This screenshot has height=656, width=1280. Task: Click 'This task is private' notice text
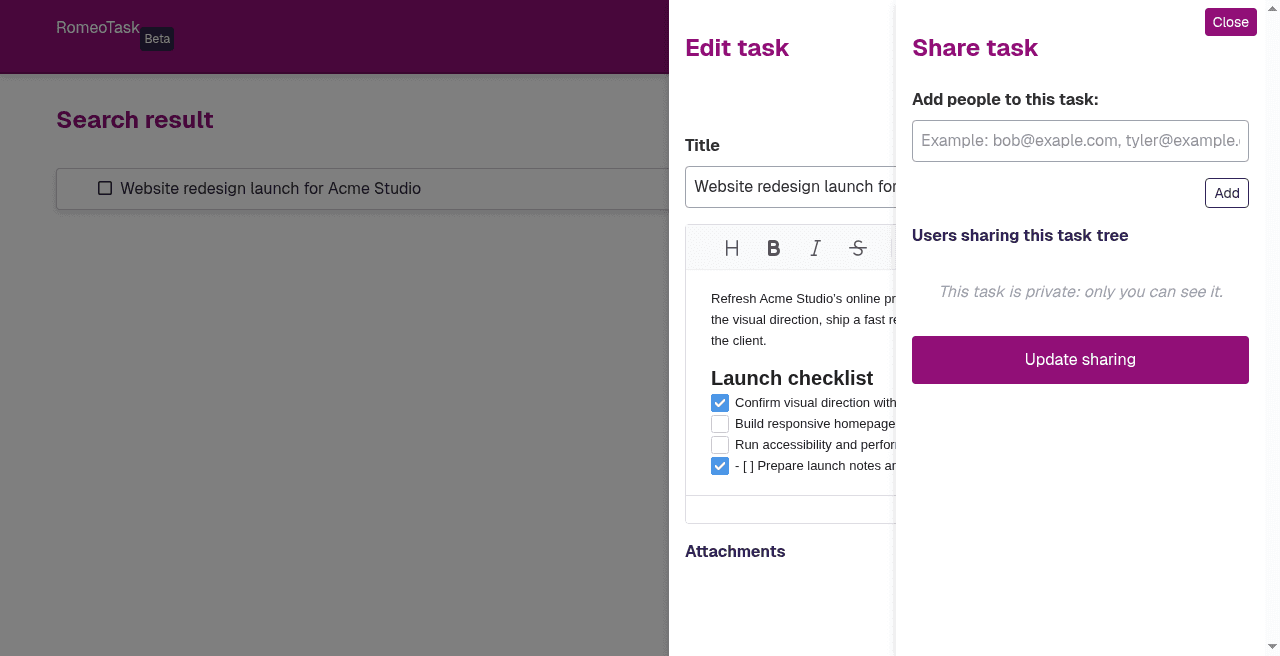pyautogui.click(x=1080, y=292)
